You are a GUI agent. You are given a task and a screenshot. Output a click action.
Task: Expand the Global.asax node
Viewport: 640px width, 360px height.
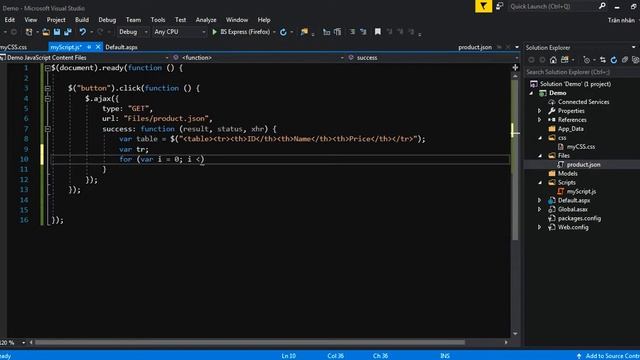(x=540, y=209)
